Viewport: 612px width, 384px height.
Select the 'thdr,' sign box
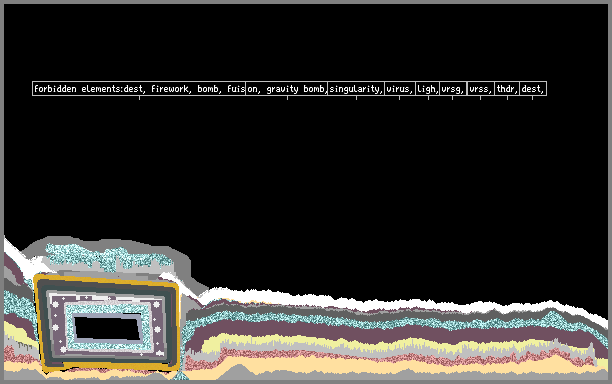[507, 89]
